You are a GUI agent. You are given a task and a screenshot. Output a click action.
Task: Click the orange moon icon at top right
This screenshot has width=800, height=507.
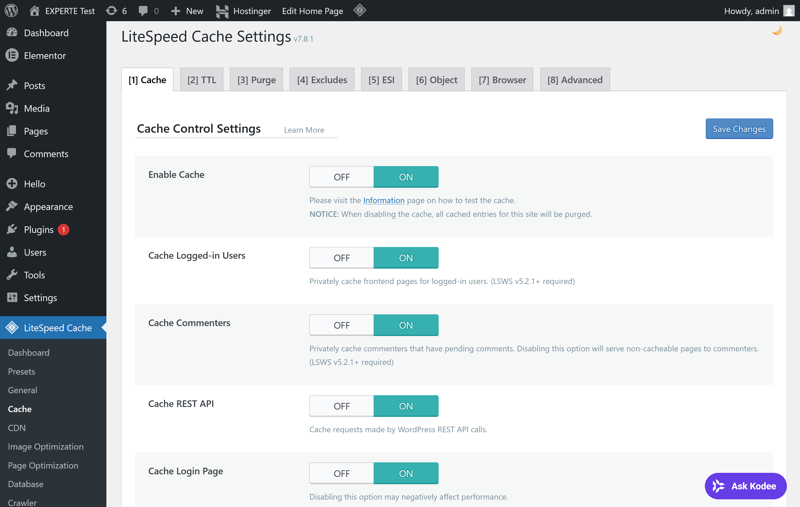coord(777,31)
